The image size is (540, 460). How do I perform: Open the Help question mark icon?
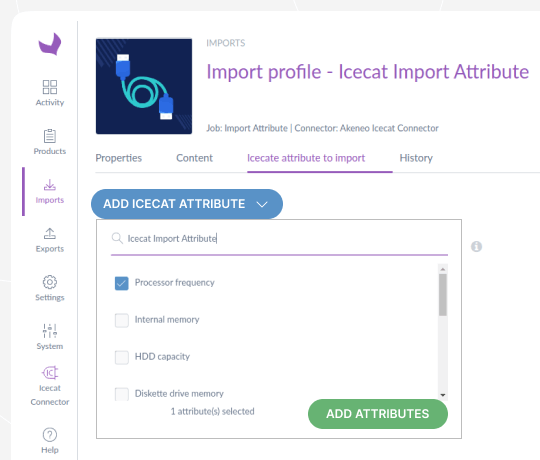50,435
